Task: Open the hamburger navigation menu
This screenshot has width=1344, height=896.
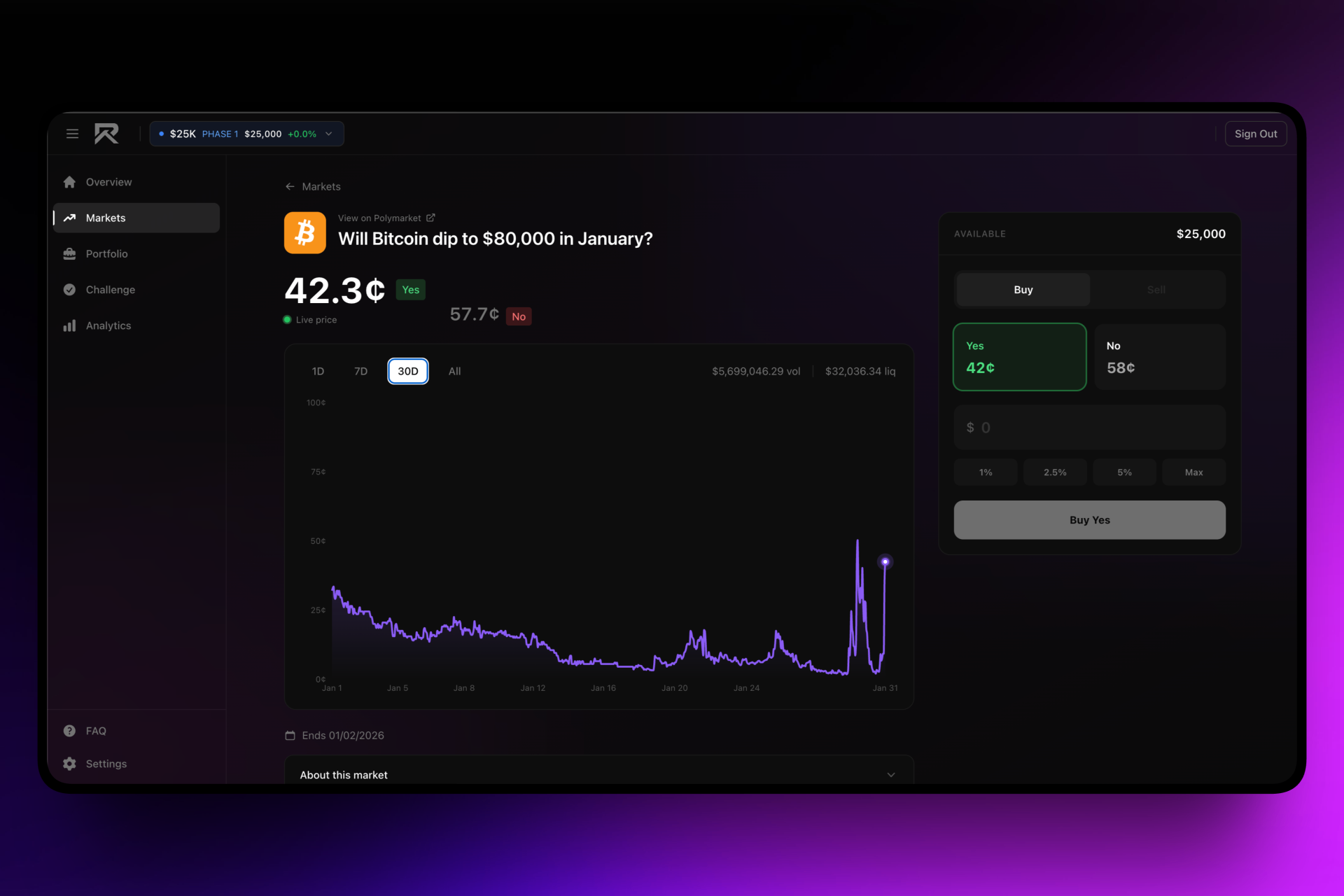Action: (x=72, y=133)
